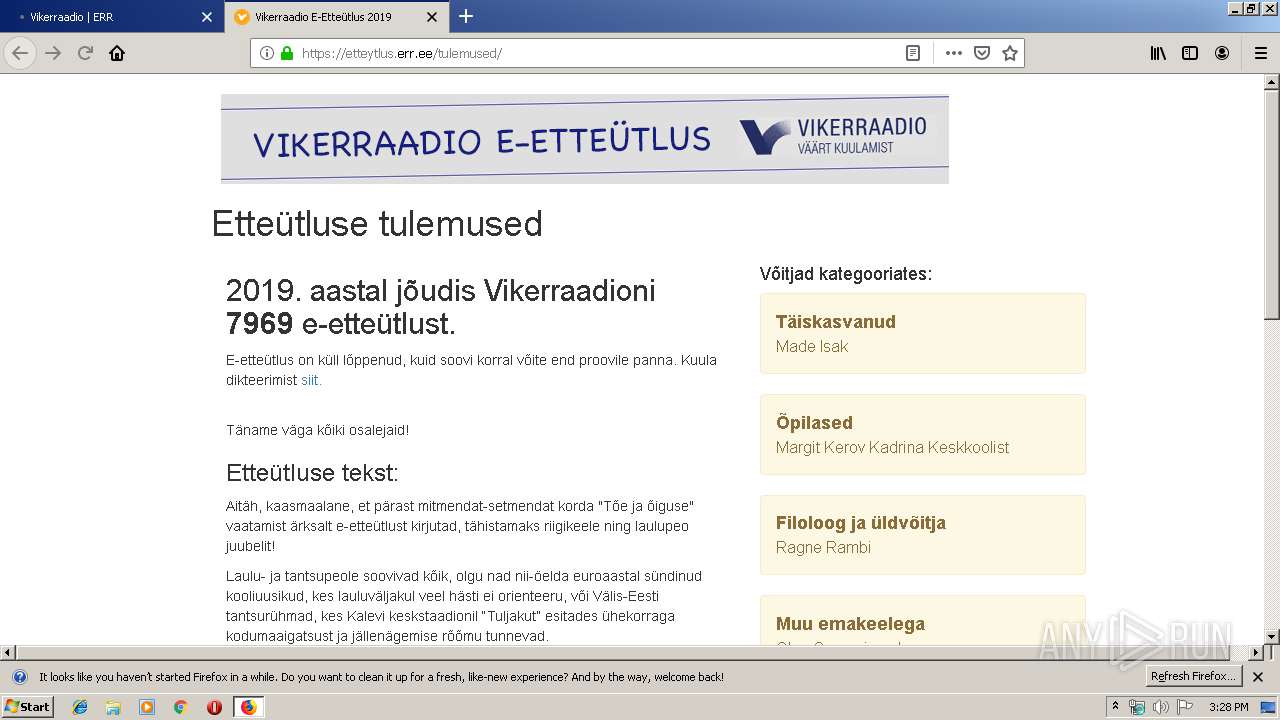Follow the 'siit' dictation link
The image size is (1280, 720).
coord(311,380)
